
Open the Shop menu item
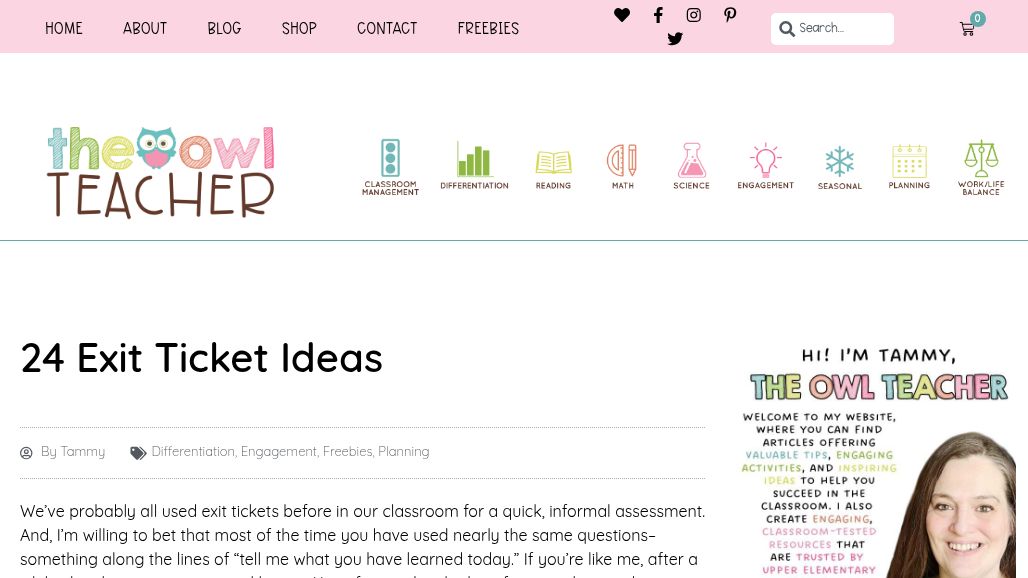pos(299,28)
